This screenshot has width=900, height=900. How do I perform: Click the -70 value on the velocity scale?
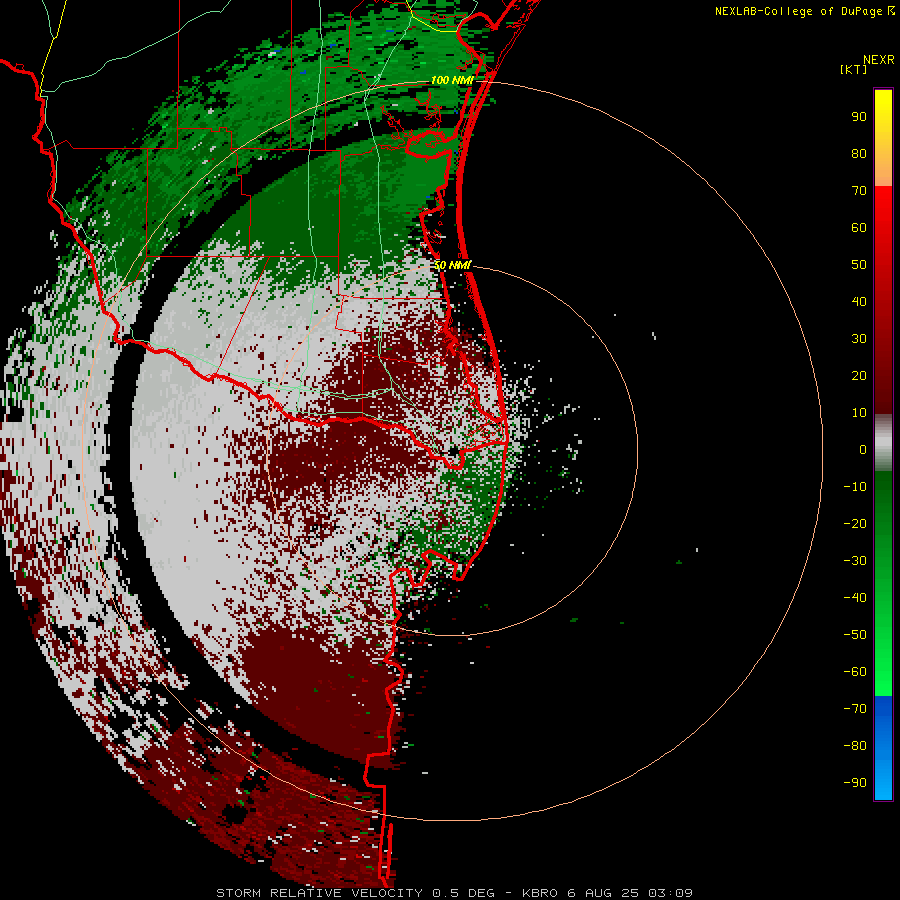[x=855, y=709]
